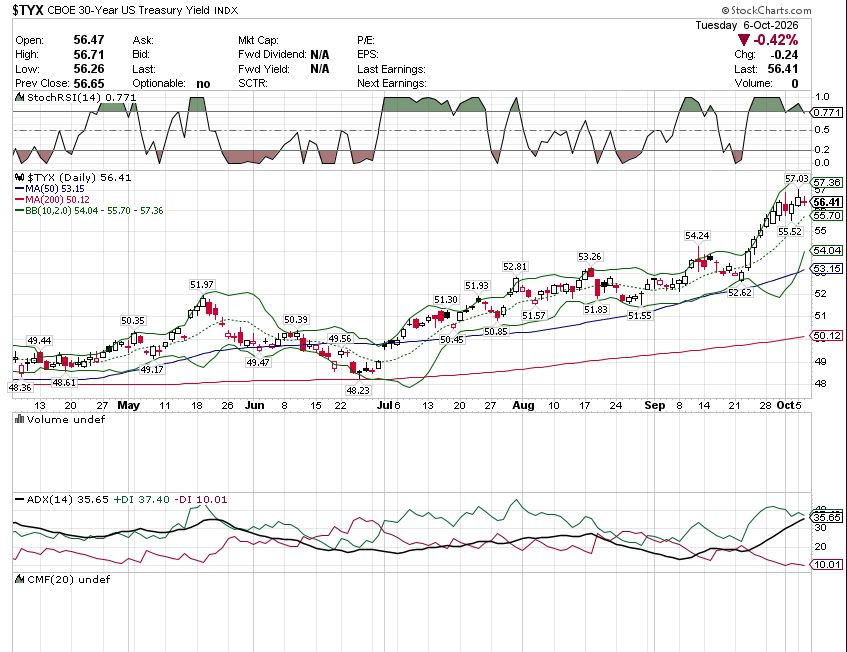Click the 48.36 low label at chart start
Screen dimensions: 847x652
coord(19,387)
